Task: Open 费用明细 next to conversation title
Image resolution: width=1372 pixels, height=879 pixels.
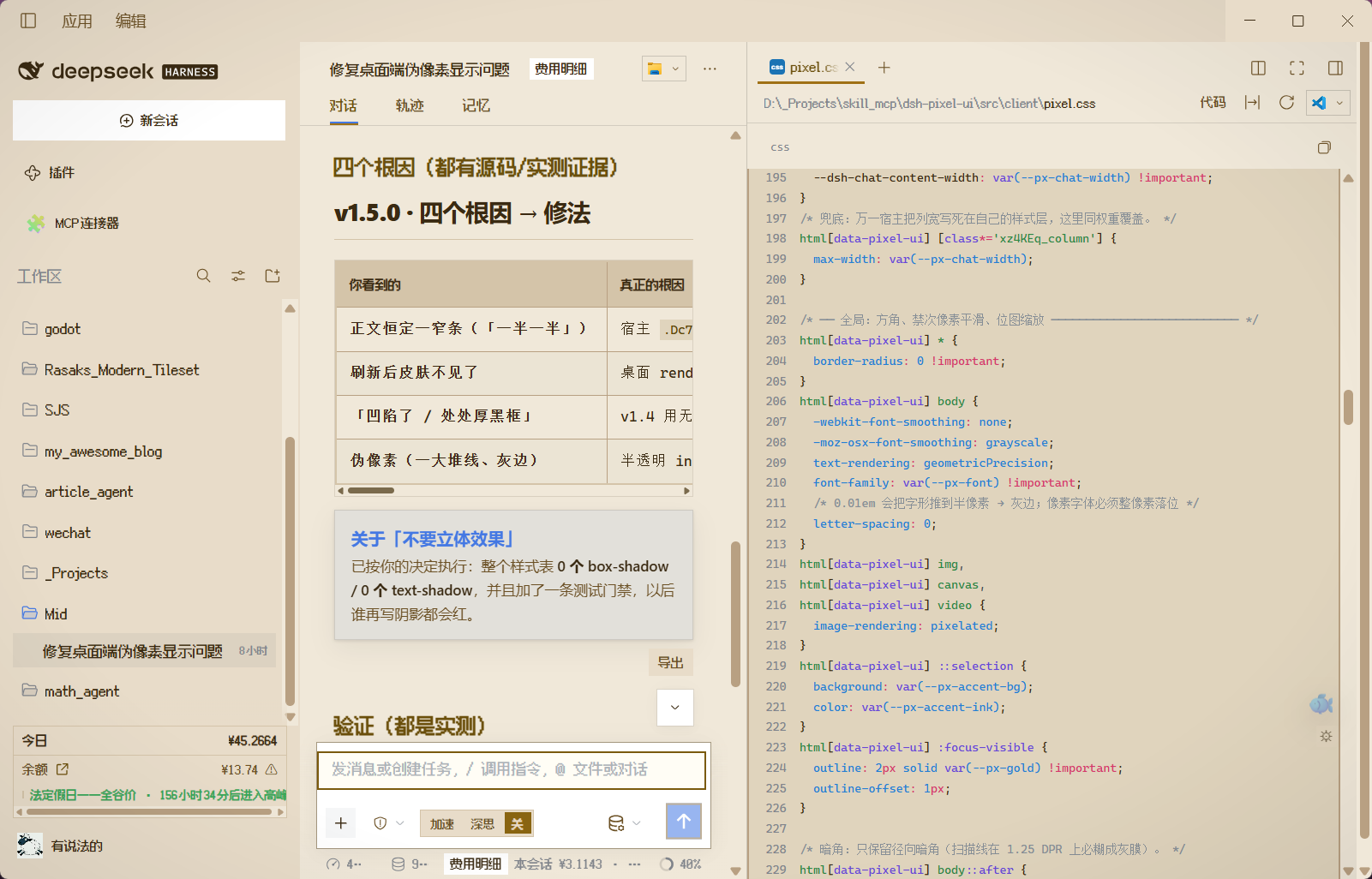Action: point(561,69)
